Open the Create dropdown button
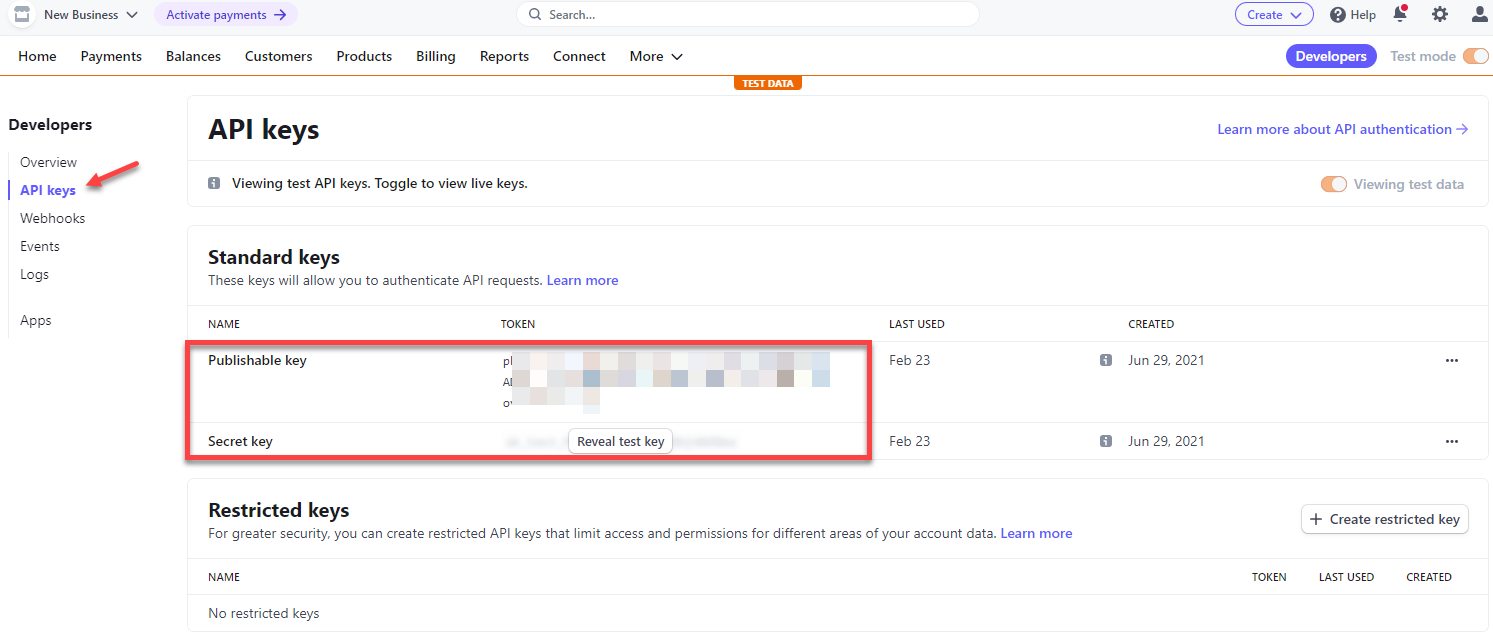Viewport: 1493px width, 637px height. click(1274, 15)
